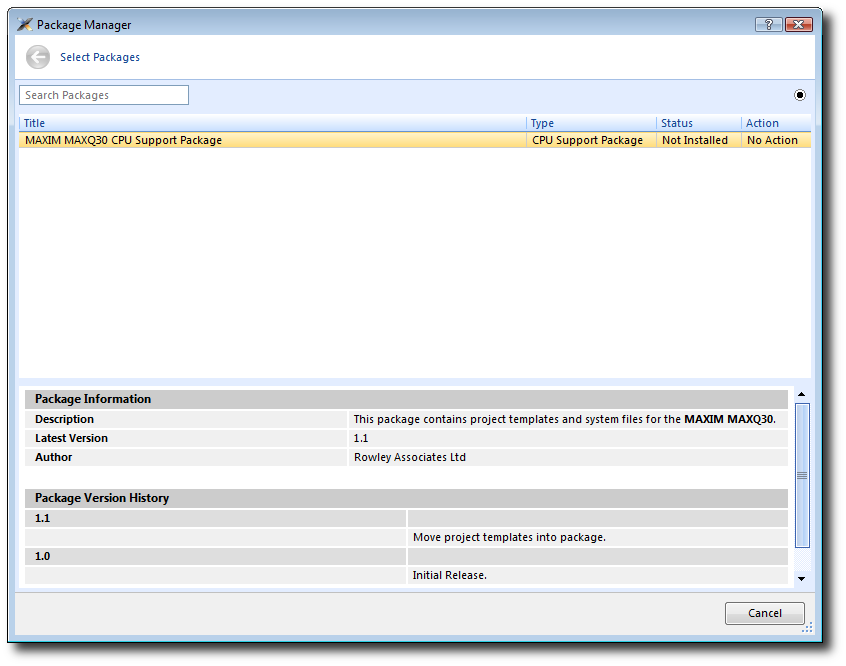The height and width of the screenshot is (666, 846).
Task: Click the "Description" label
Action: click(x=64, y=419)
